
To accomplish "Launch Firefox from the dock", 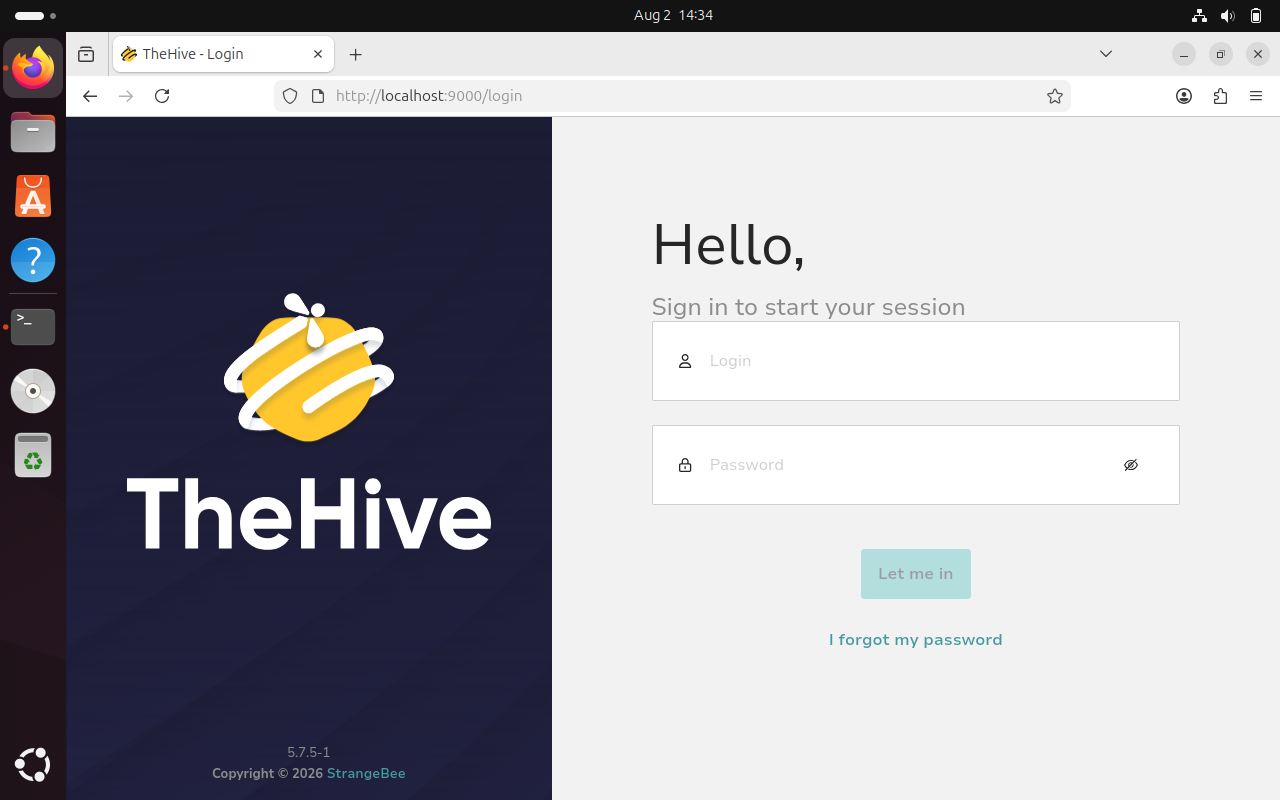I will (x=33, y=69).
